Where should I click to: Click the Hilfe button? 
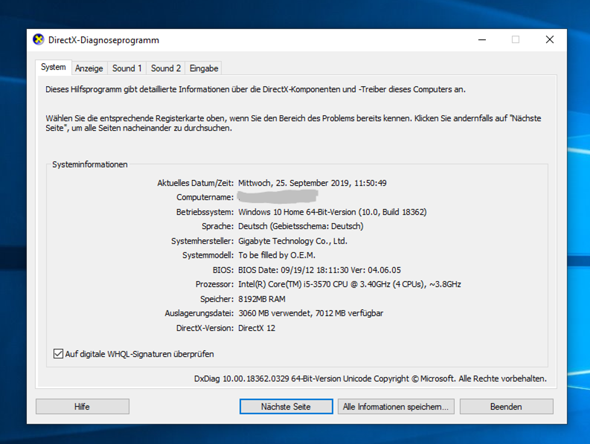[82, 406]
